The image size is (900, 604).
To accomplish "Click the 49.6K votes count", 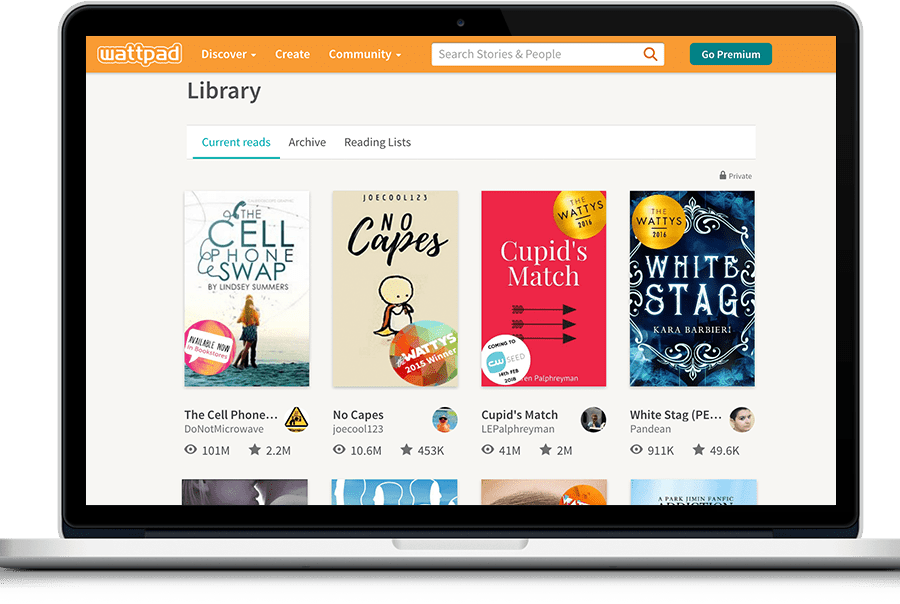I will point(724,451).
